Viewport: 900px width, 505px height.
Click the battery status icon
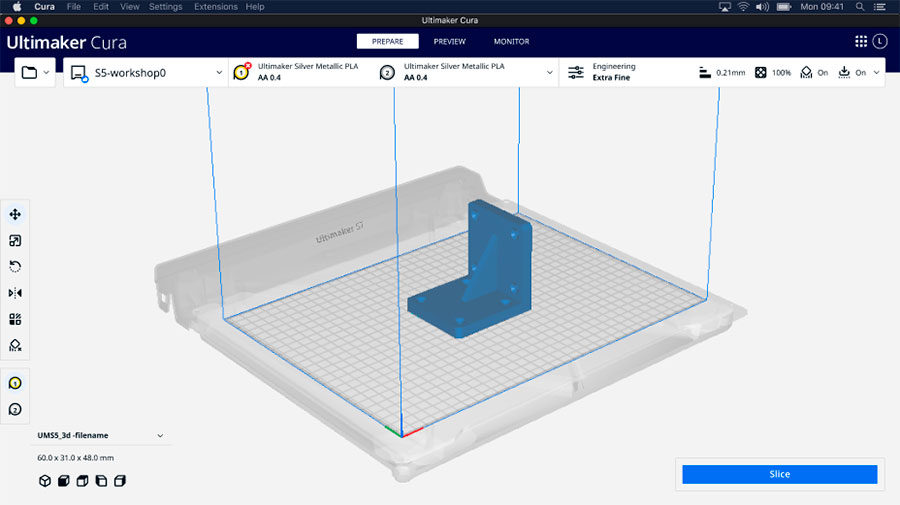tap(784, 7)
